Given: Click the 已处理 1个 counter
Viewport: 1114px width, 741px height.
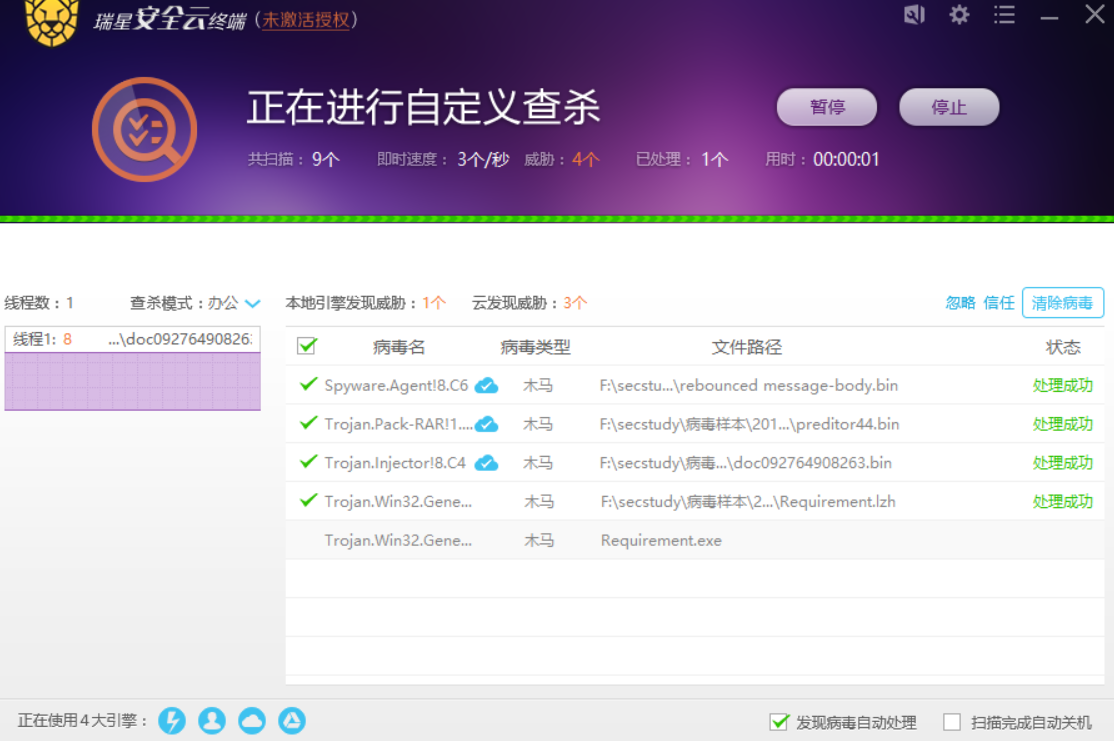Looking at the screenshot, I should 682,160.
